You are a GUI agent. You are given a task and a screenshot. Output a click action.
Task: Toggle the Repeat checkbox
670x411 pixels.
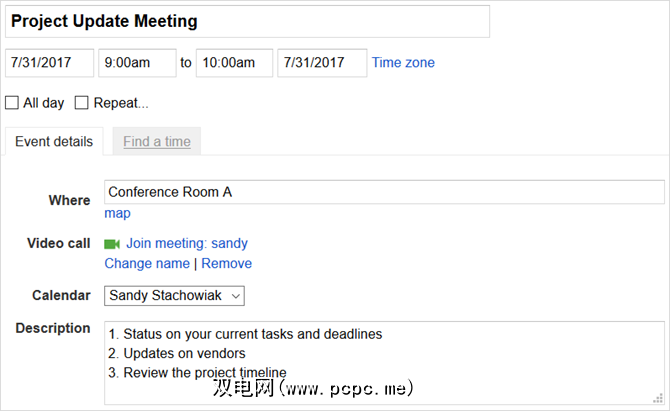tap(82, 102)
